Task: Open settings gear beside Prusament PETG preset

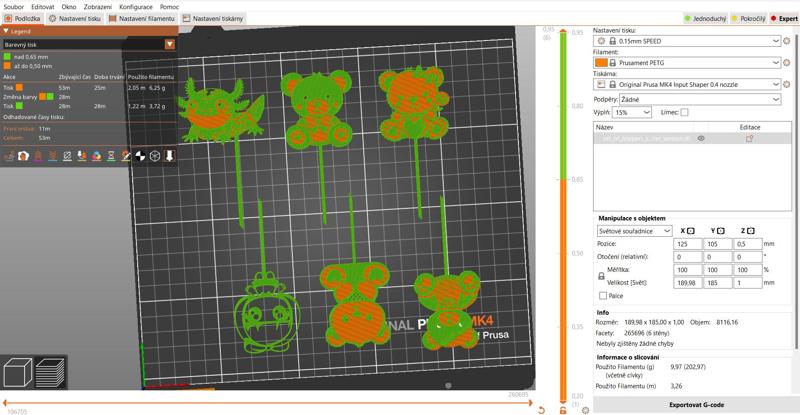Action: [x=787, y=63]
